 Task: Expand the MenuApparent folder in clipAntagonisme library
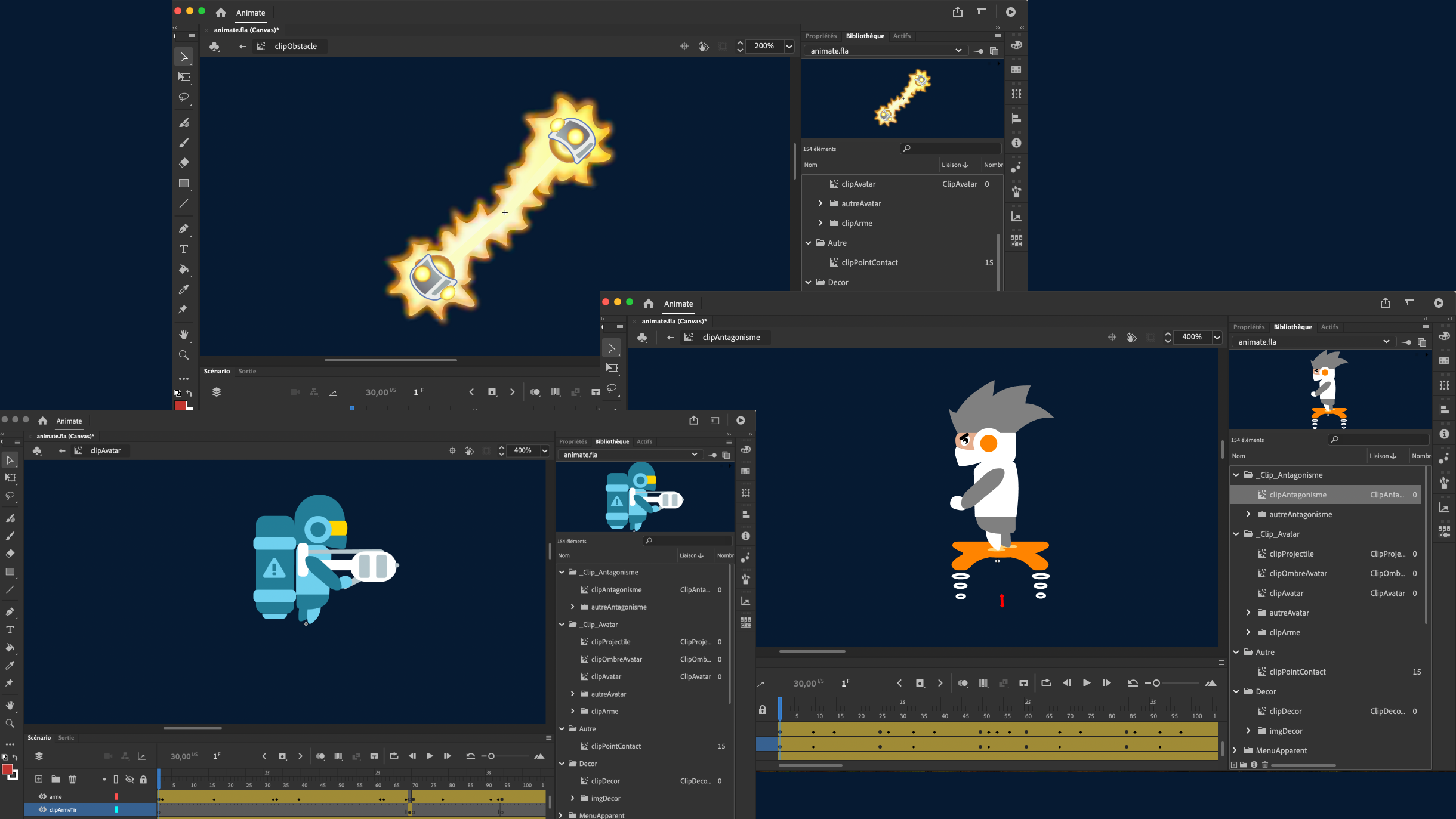[x=1236, y=750]
